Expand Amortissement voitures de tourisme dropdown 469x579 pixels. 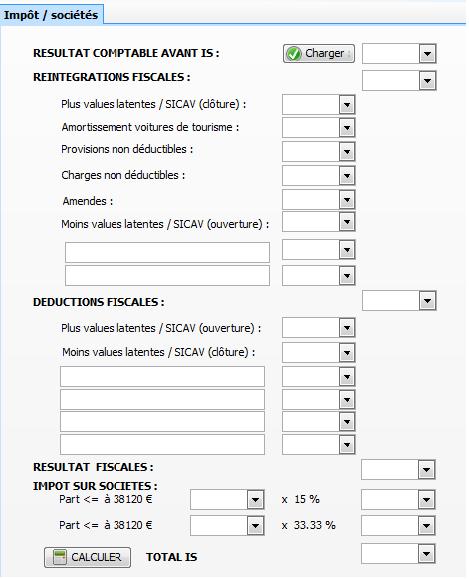pyautogui.click(x=347, y=128)
